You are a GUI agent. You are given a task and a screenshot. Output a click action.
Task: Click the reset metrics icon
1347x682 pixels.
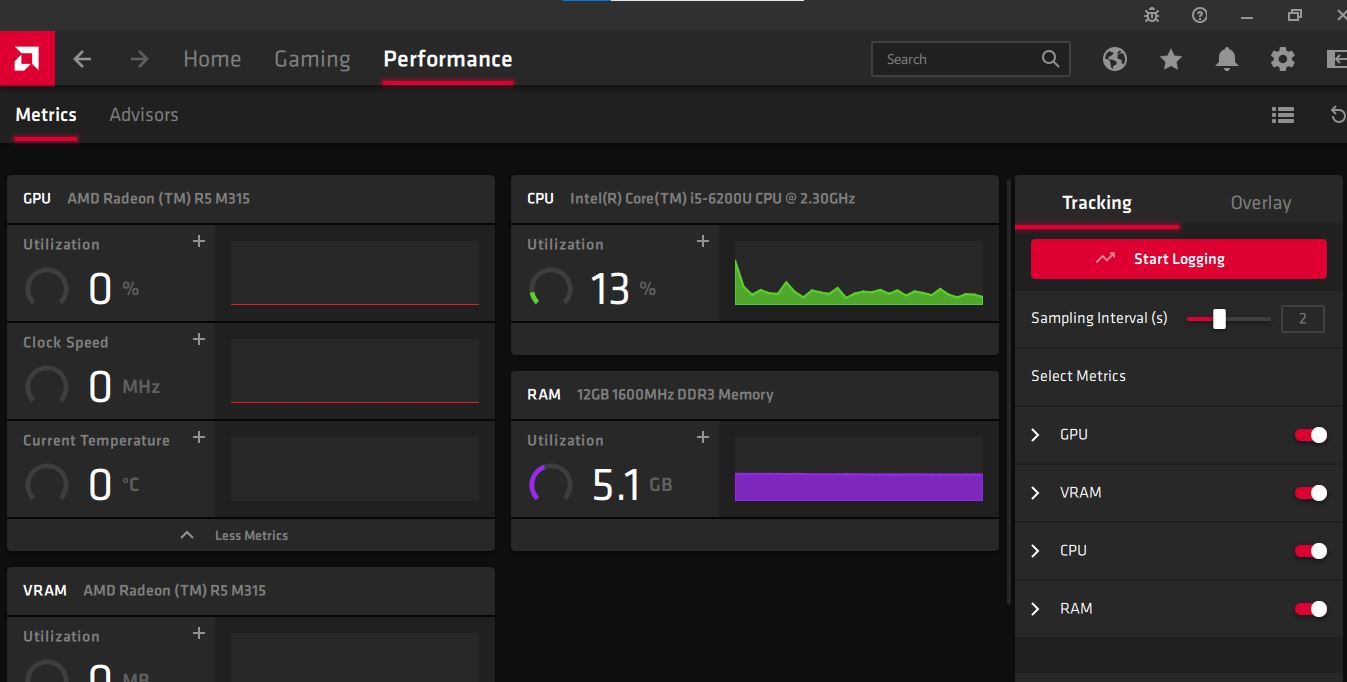(1338, 115)
